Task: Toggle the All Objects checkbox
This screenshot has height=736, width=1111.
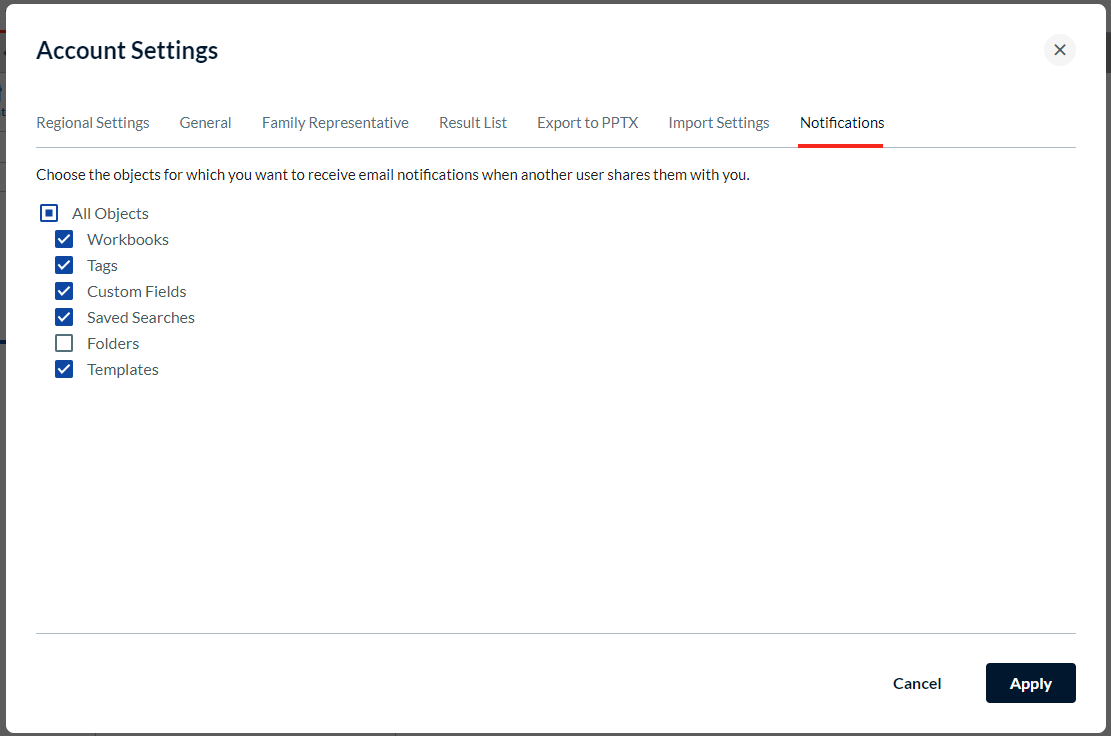Action: 49,213
